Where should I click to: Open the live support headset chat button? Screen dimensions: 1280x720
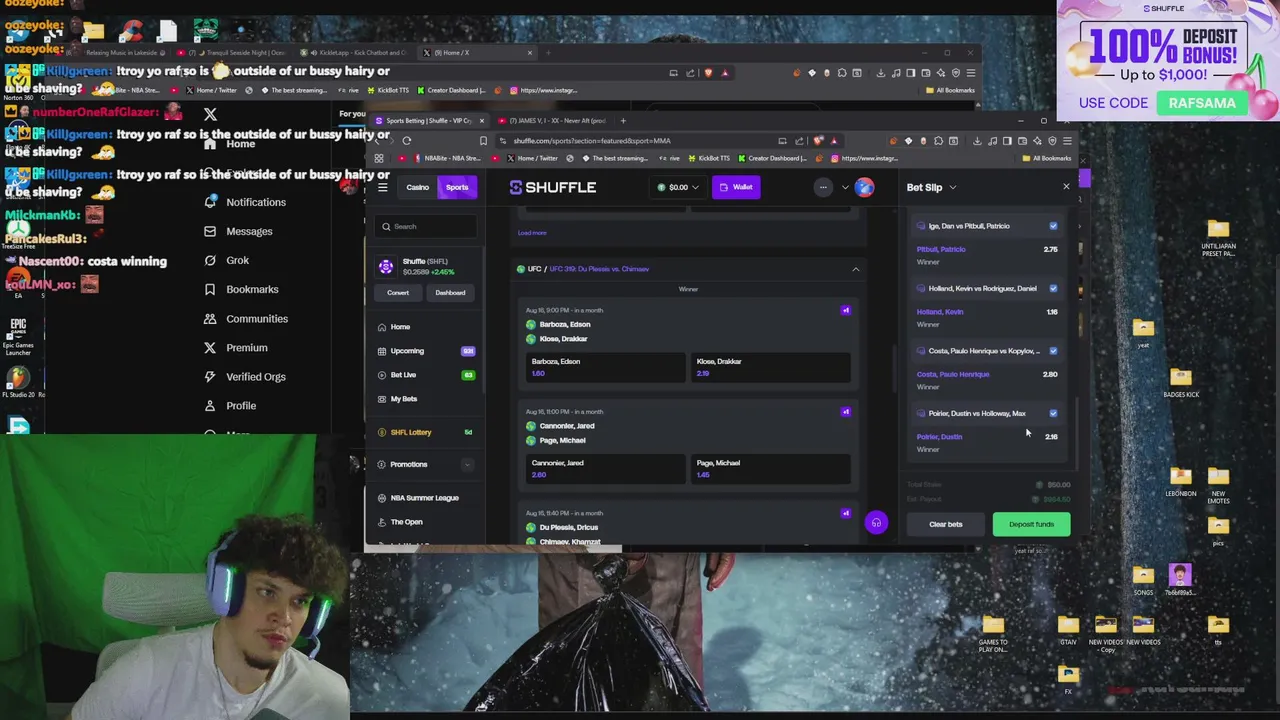(x=876, y=523)
